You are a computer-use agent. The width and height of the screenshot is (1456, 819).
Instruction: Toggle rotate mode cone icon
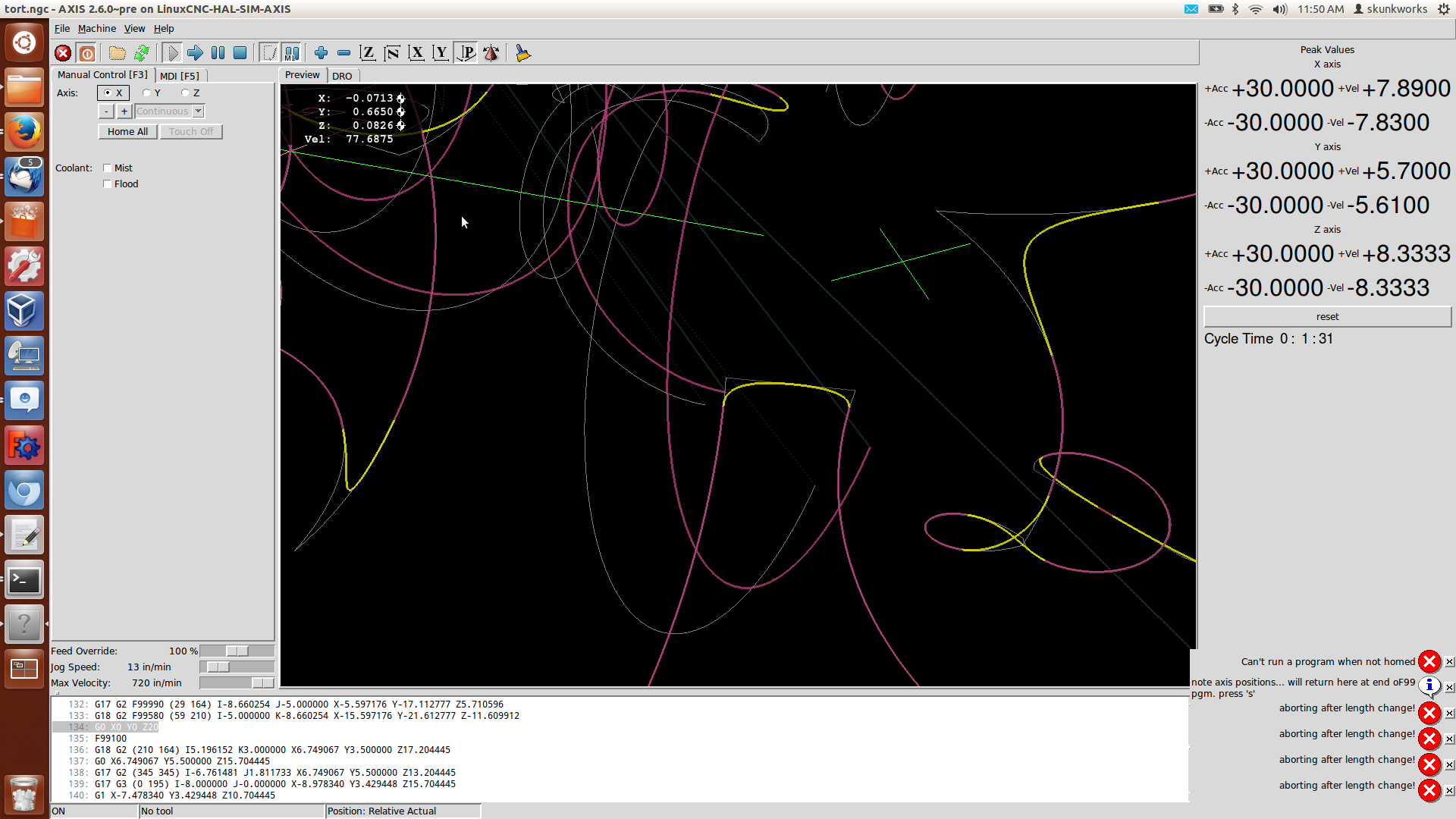point(491,53)
